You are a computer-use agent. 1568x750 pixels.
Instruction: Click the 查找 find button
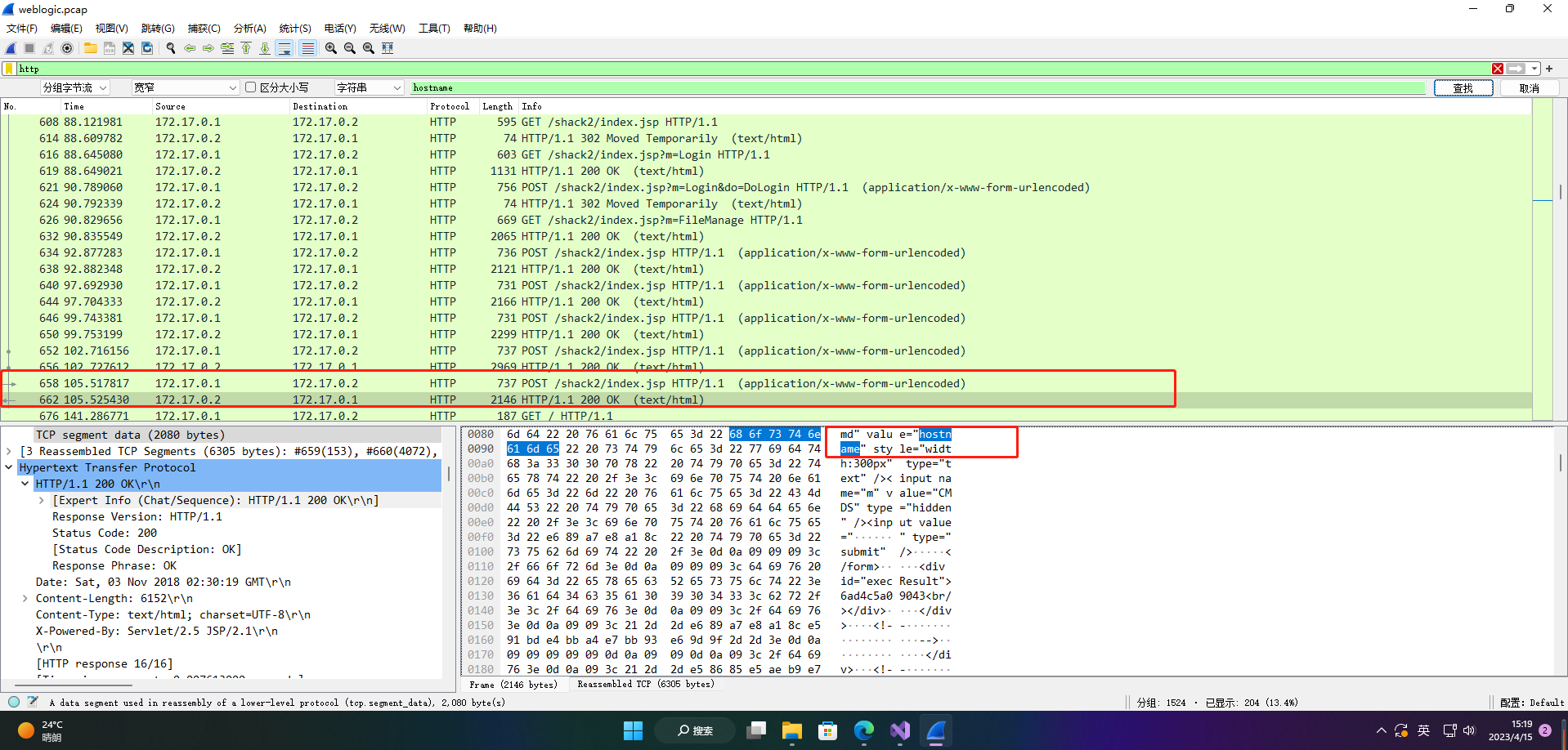click(x=1463, y=88)
